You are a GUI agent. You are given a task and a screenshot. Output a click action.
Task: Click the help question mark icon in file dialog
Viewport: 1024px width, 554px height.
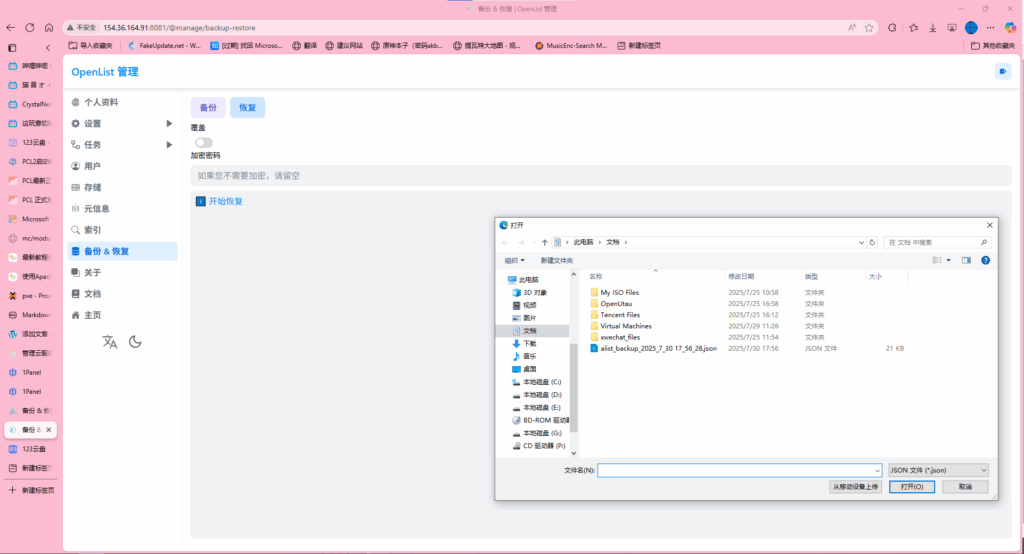(985, 260)
